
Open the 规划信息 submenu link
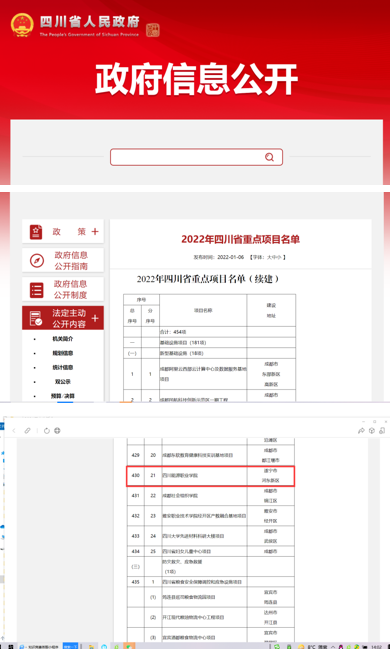63,353
